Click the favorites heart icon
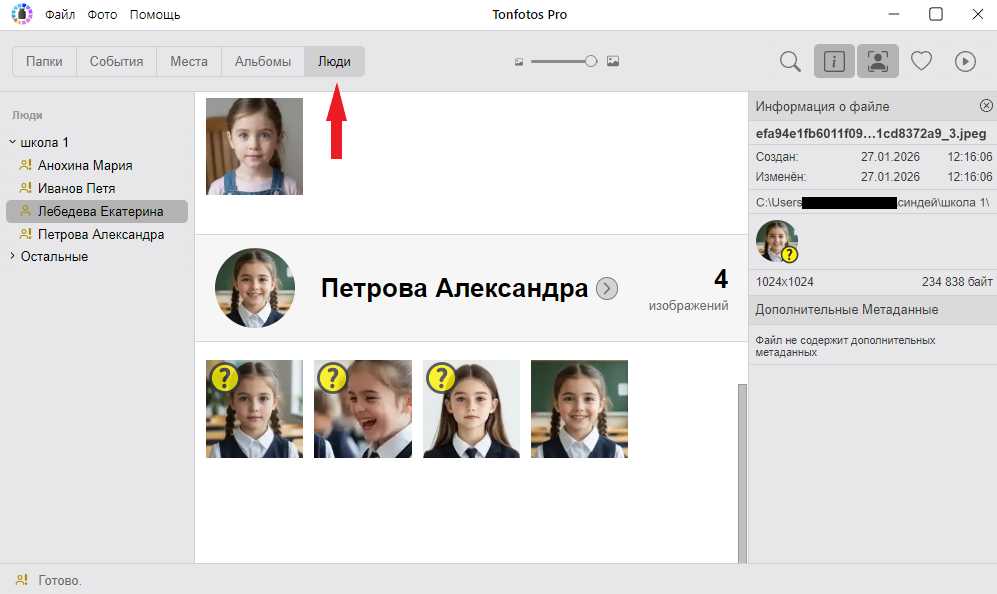997x594 pixels. click(921, 62)
